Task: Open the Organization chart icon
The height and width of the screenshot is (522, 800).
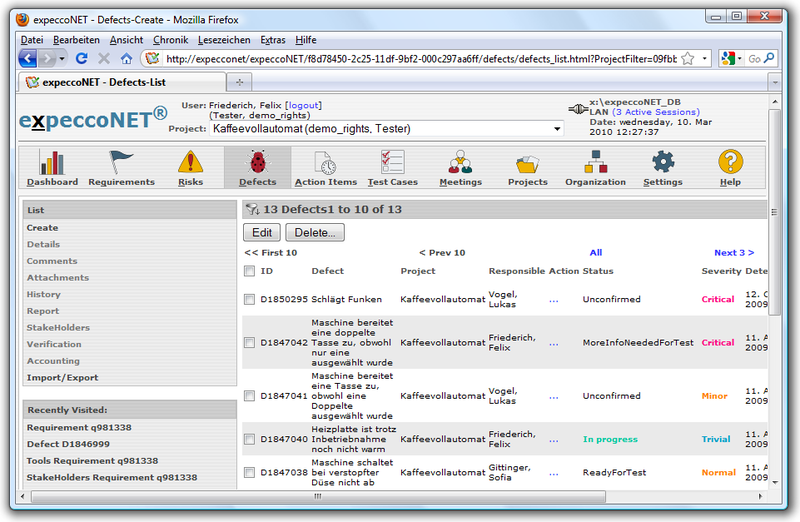Action: point(595,162)
